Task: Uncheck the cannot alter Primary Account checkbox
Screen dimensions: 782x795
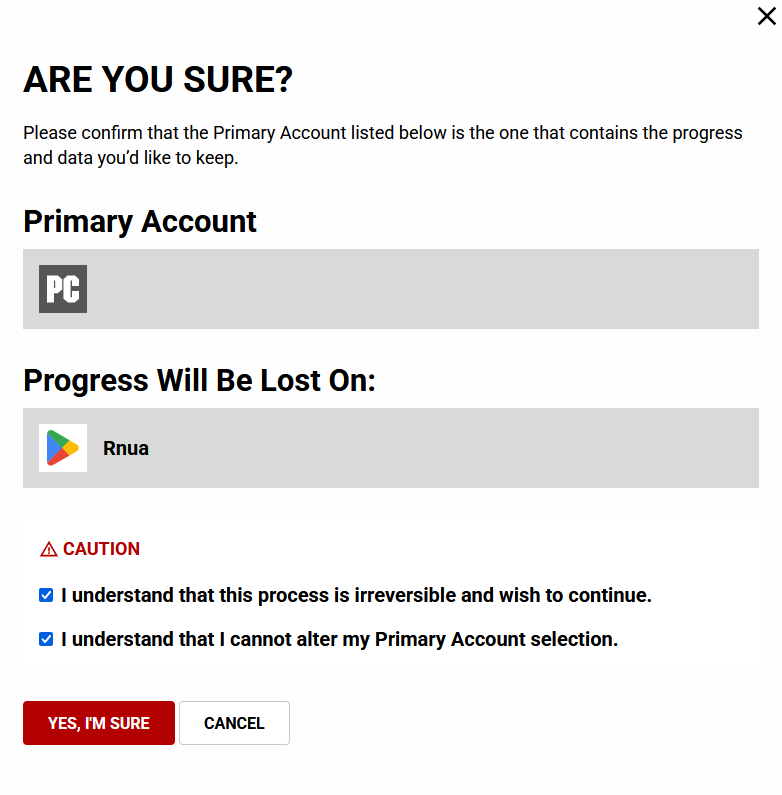Action: (x=46, y=639)
